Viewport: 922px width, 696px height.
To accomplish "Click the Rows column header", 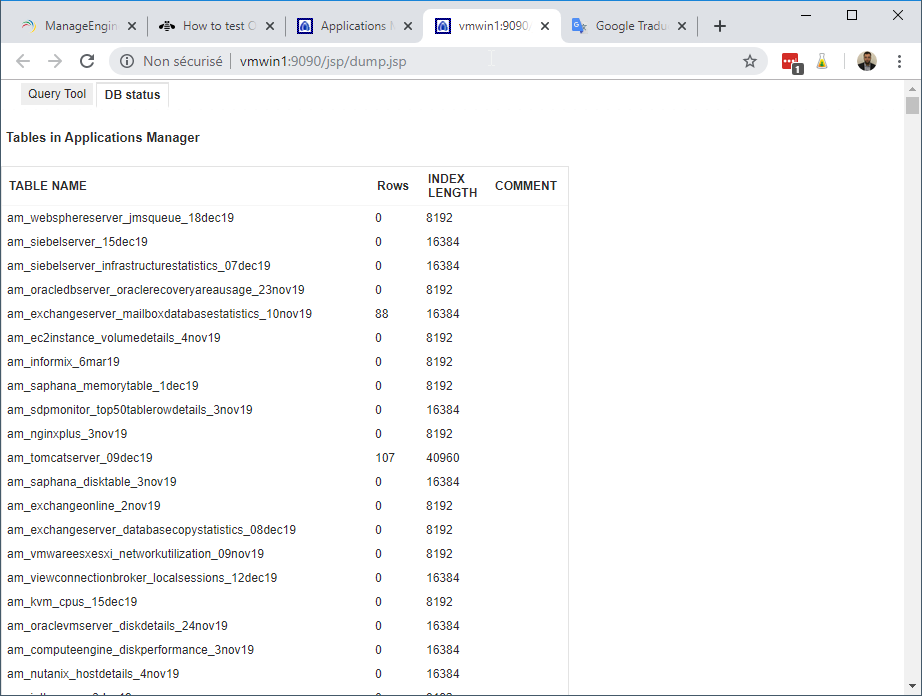I will (393, 186).
